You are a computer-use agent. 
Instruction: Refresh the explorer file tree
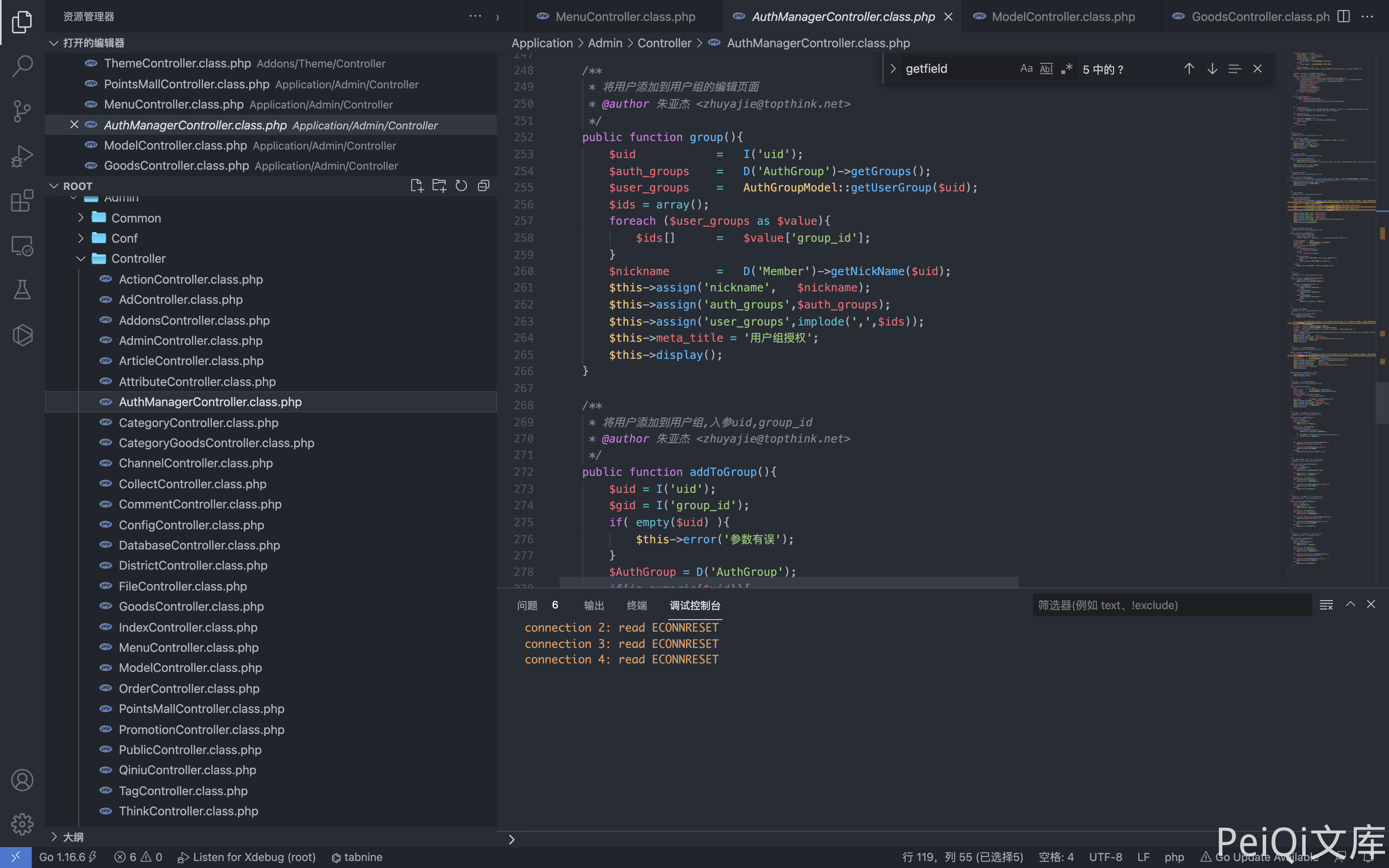coord(461,186)
